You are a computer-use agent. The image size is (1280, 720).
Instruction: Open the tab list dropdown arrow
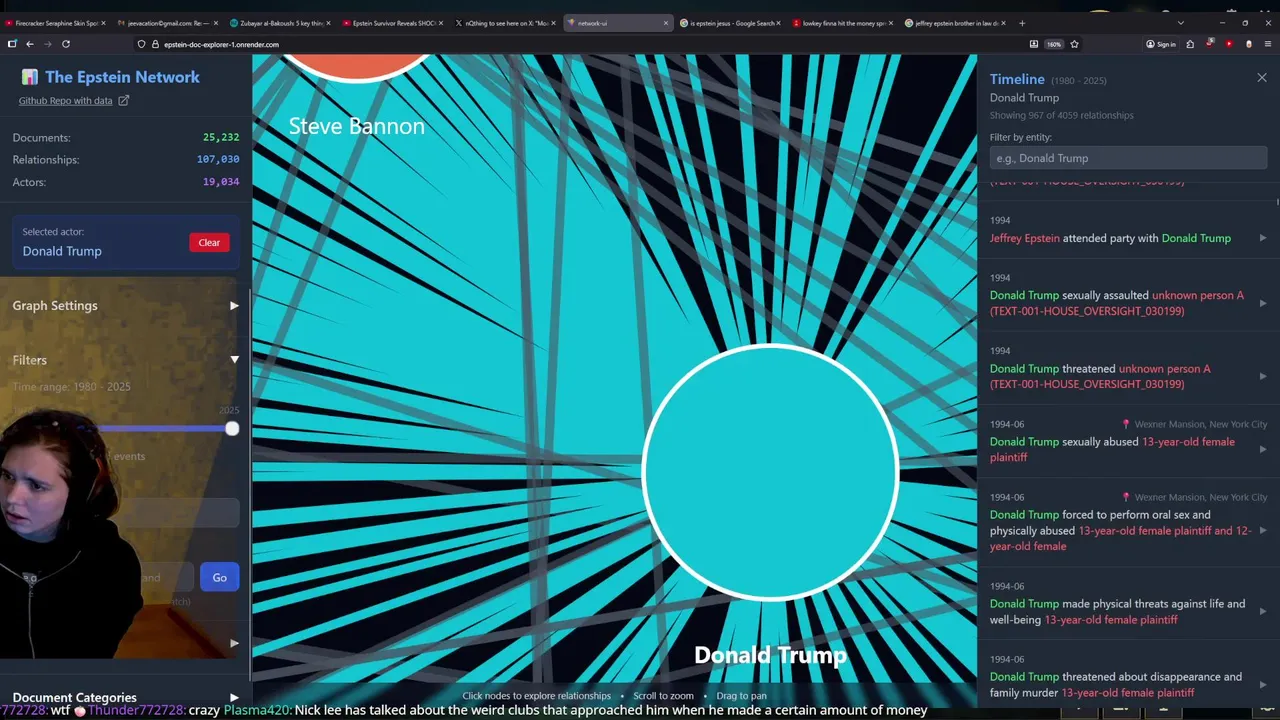(1180, 23)
